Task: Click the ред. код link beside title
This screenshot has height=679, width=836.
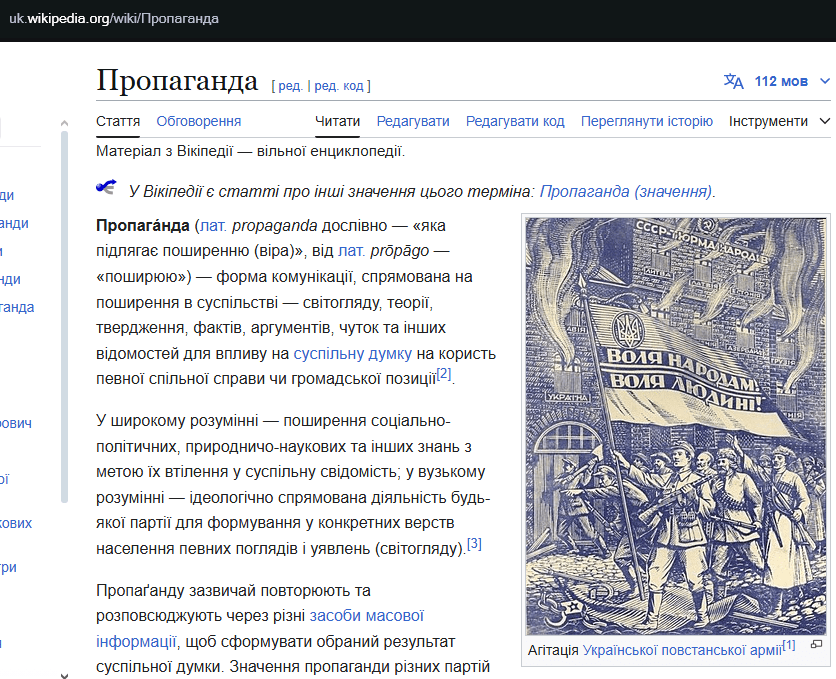Action: coord(339,86)
